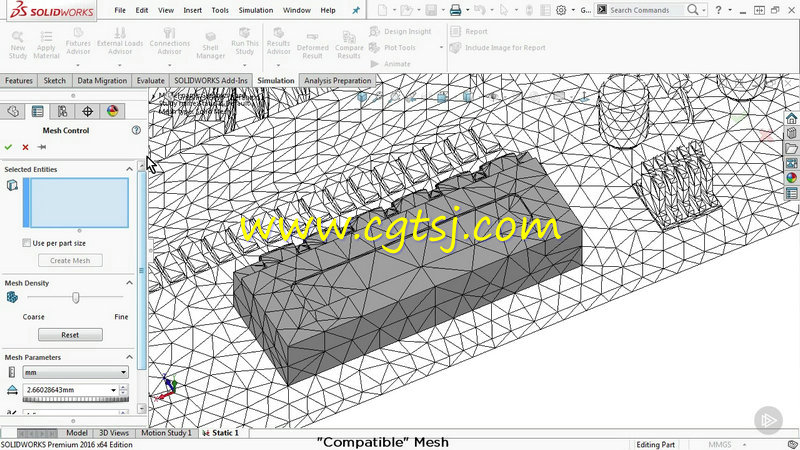Open the Motion Study 1 tab

(x=166, y=433)
